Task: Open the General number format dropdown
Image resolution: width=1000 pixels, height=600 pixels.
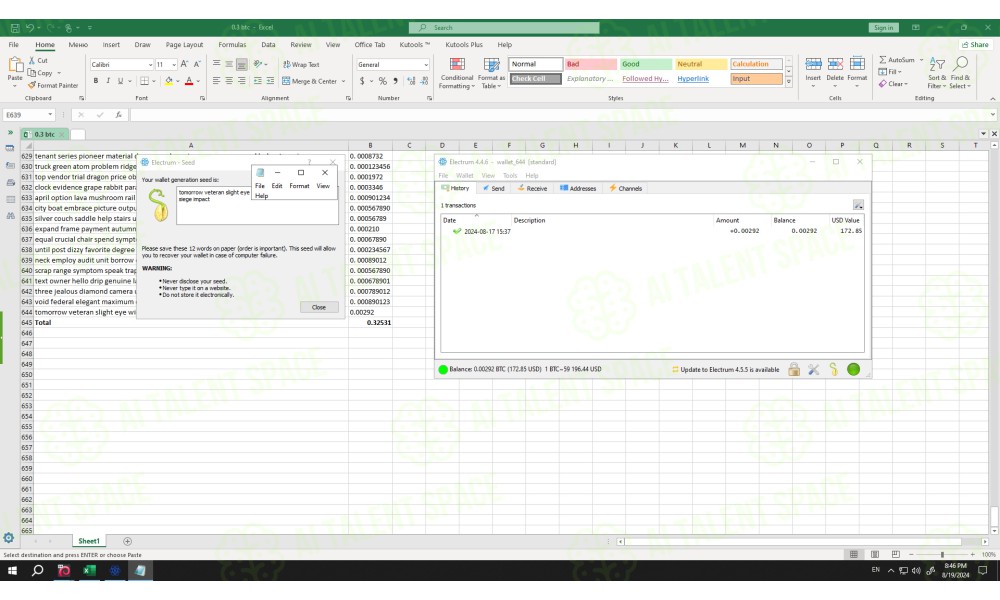Action: (x=425, y=64)
